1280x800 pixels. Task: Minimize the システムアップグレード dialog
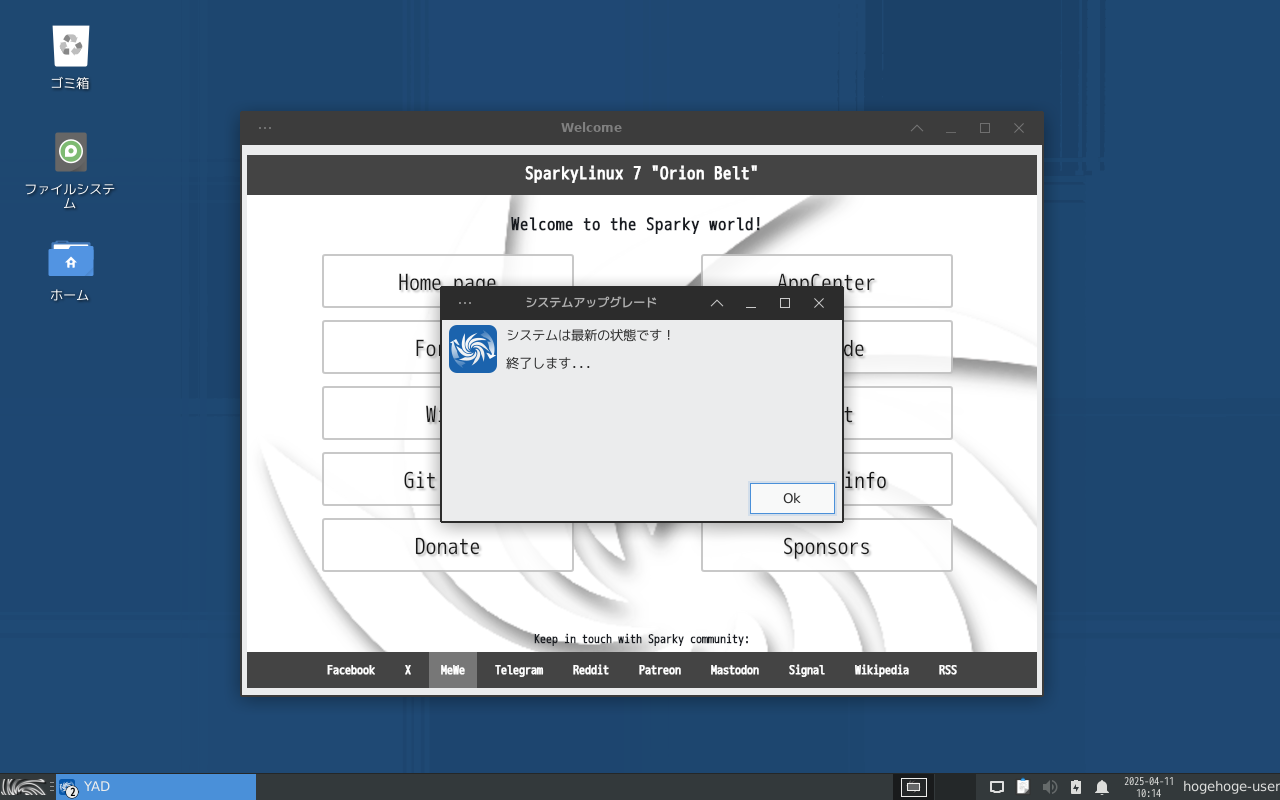(x=751, y=303)
